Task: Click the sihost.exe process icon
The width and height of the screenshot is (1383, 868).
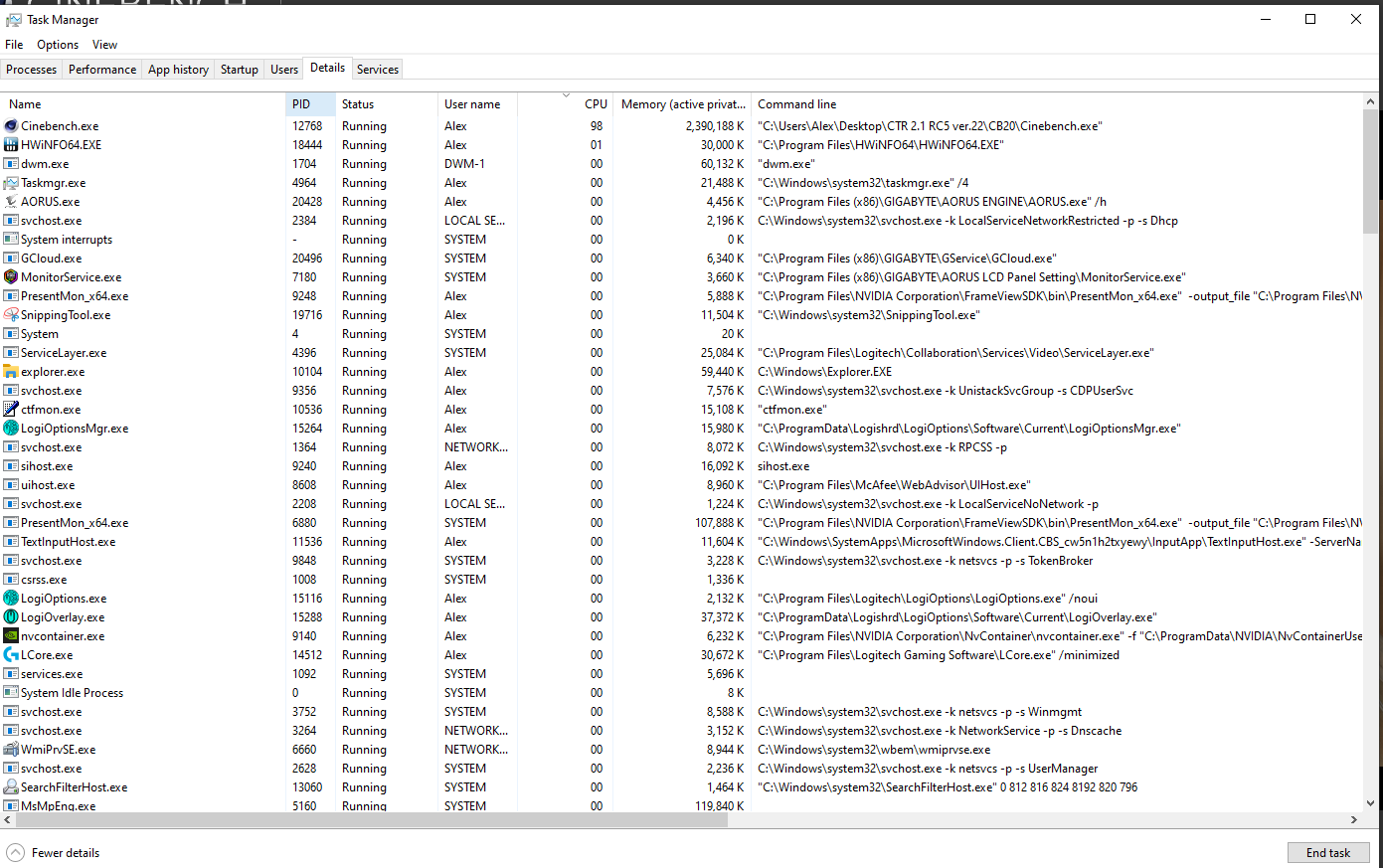Action: click(x=11, y=466)
